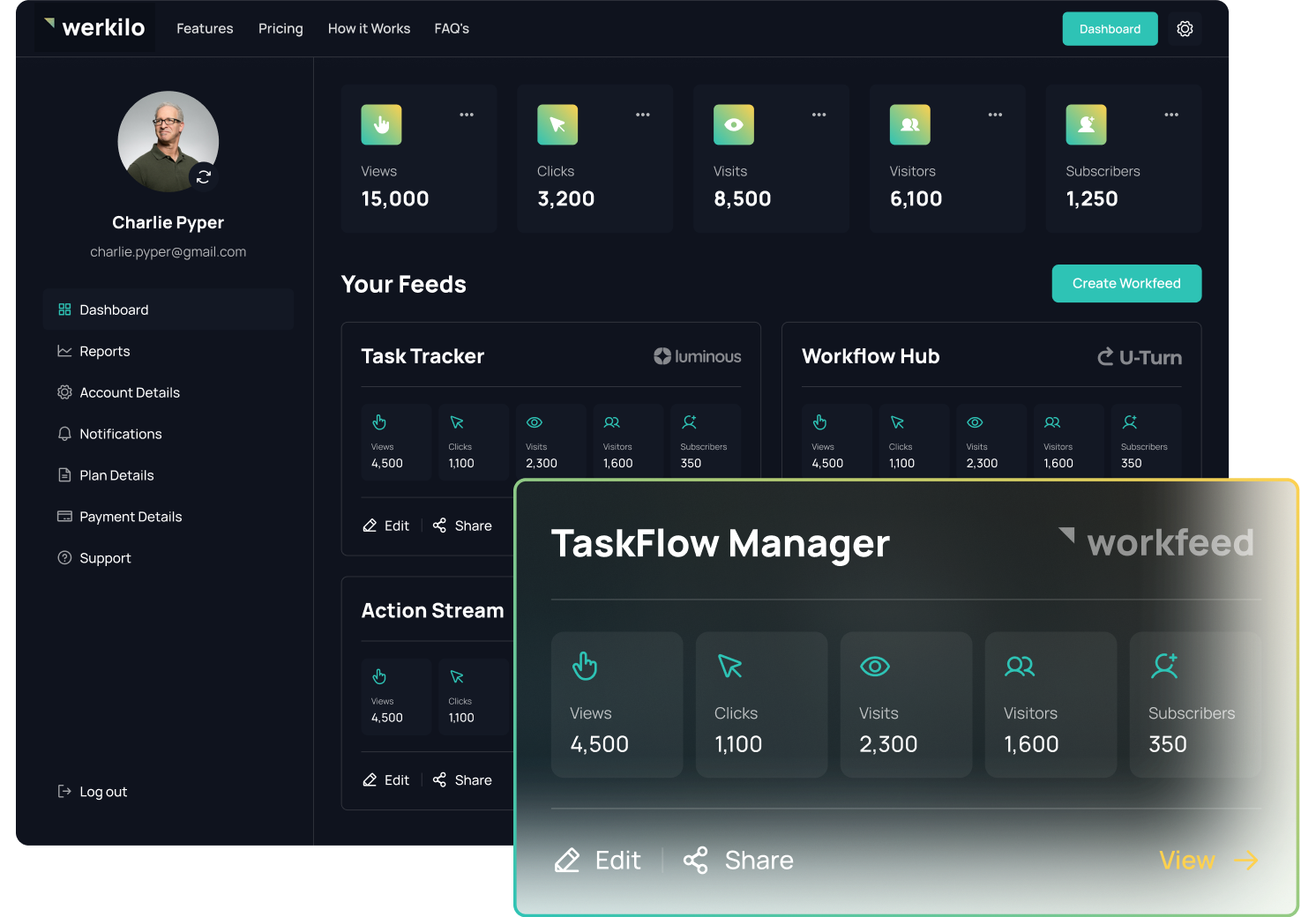Edit the Task Tracker feed
This screenshot has height=917, width=1316.
pyautogui.click(x=386, y=526)
